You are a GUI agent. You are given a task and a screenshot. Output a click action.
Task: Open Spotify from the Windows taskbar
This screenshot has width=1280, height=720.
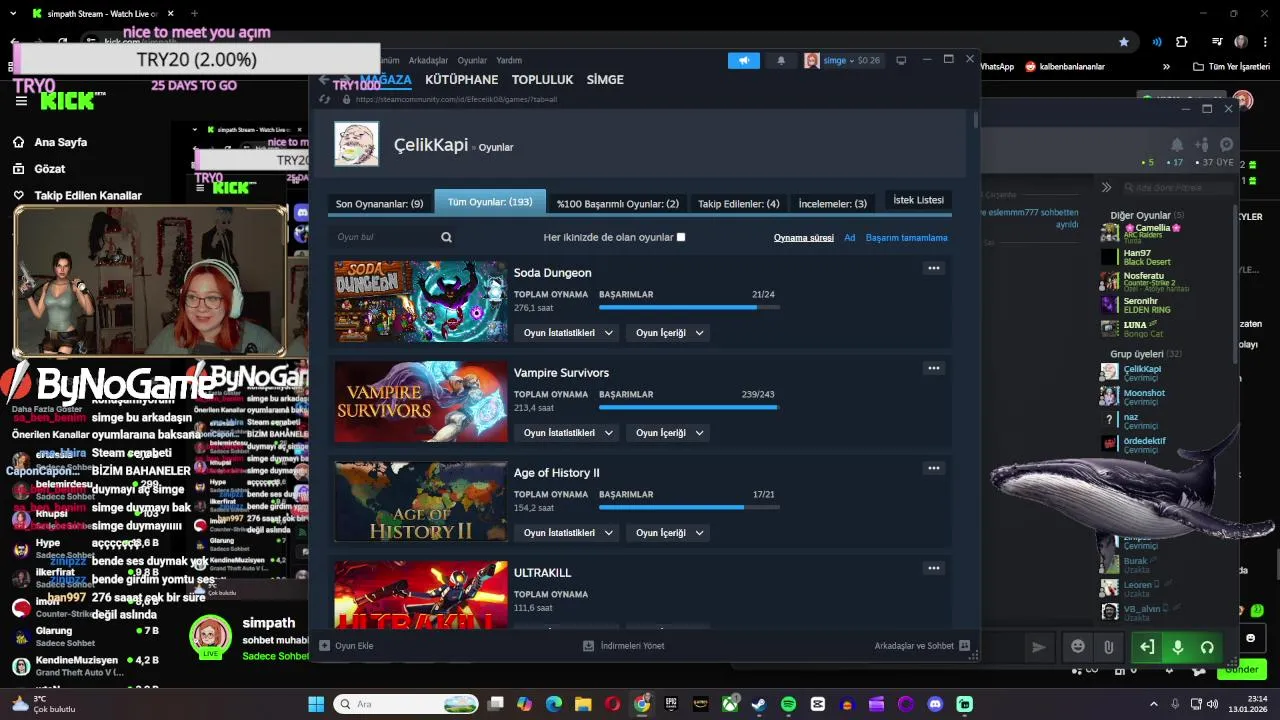788,704
